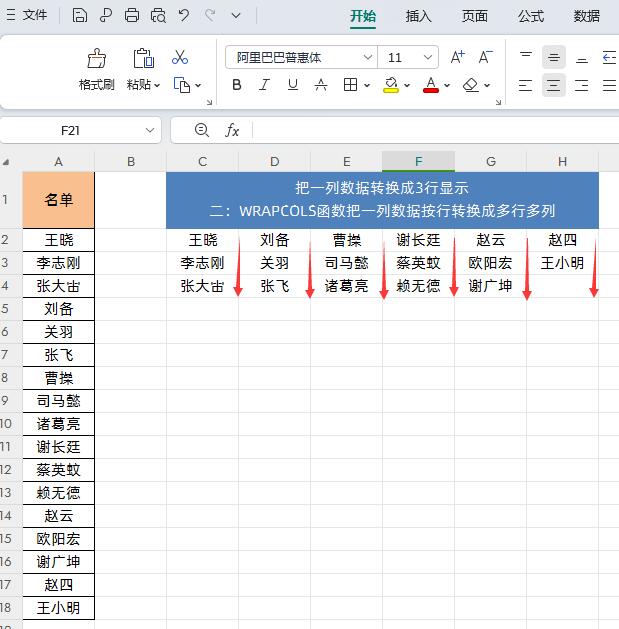Click the justify alignment icon

(609, 85)
